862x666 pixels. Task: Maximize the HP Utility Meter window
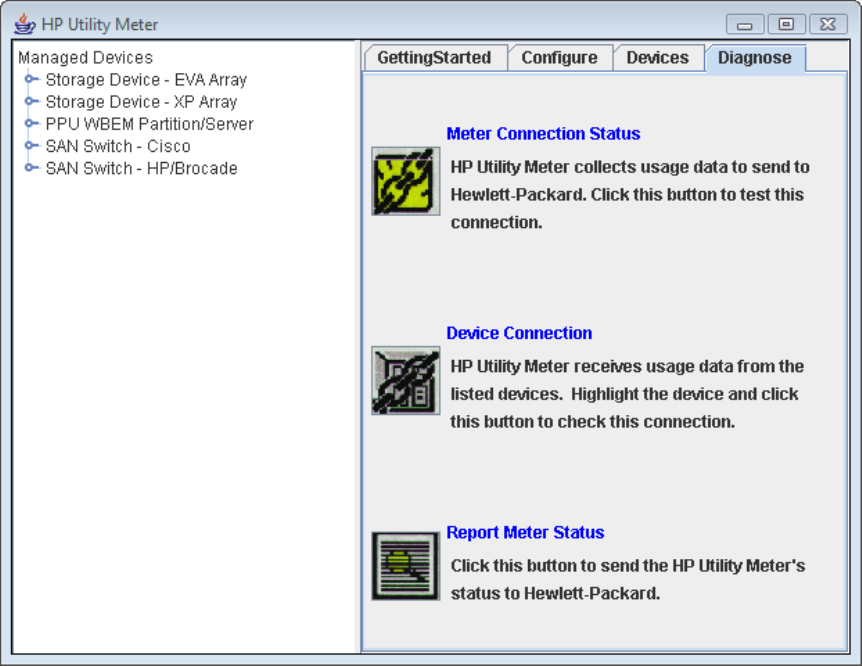coord(786,24)
